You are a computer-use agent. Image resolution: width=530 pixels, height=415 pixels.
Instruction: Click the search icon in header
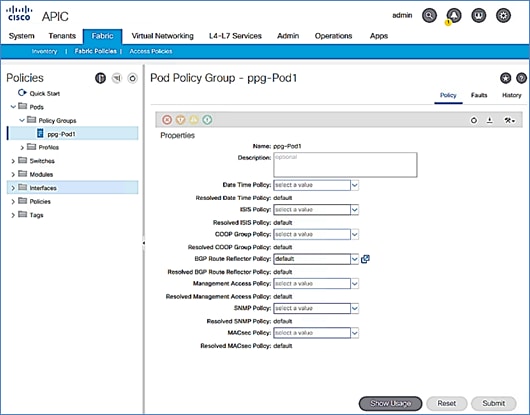tap(429, 16)
